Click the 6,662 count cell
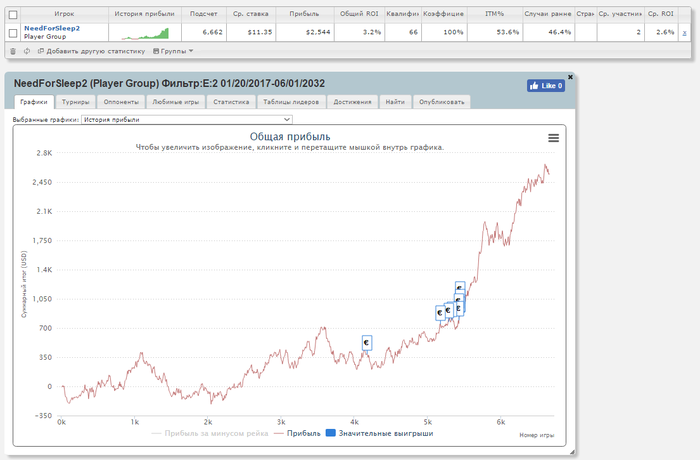700x460 pixels. point(204,33)
